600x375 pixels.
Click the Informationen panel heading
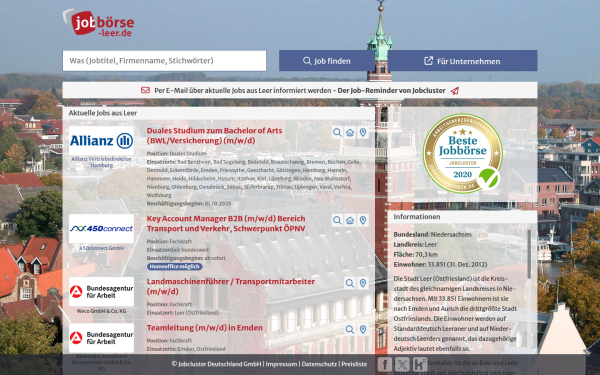(x=417, y=217)
